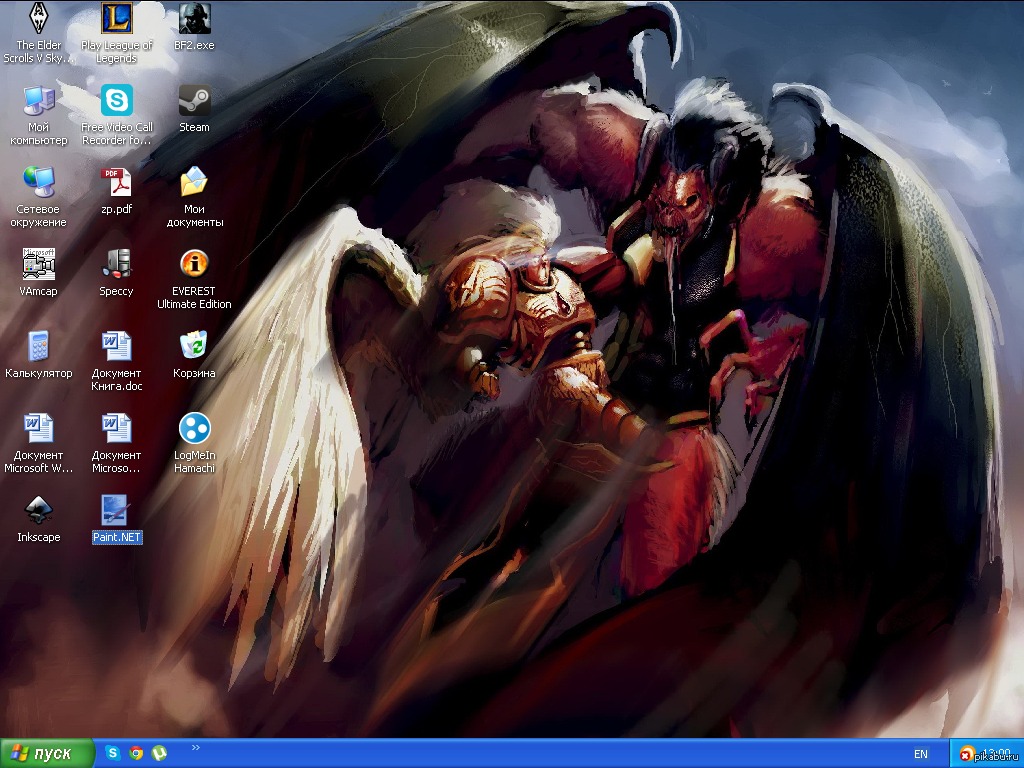Select the LogMeIn Hamachi shortcut
Screen dimensions: 1024x768
coord(194,429)
